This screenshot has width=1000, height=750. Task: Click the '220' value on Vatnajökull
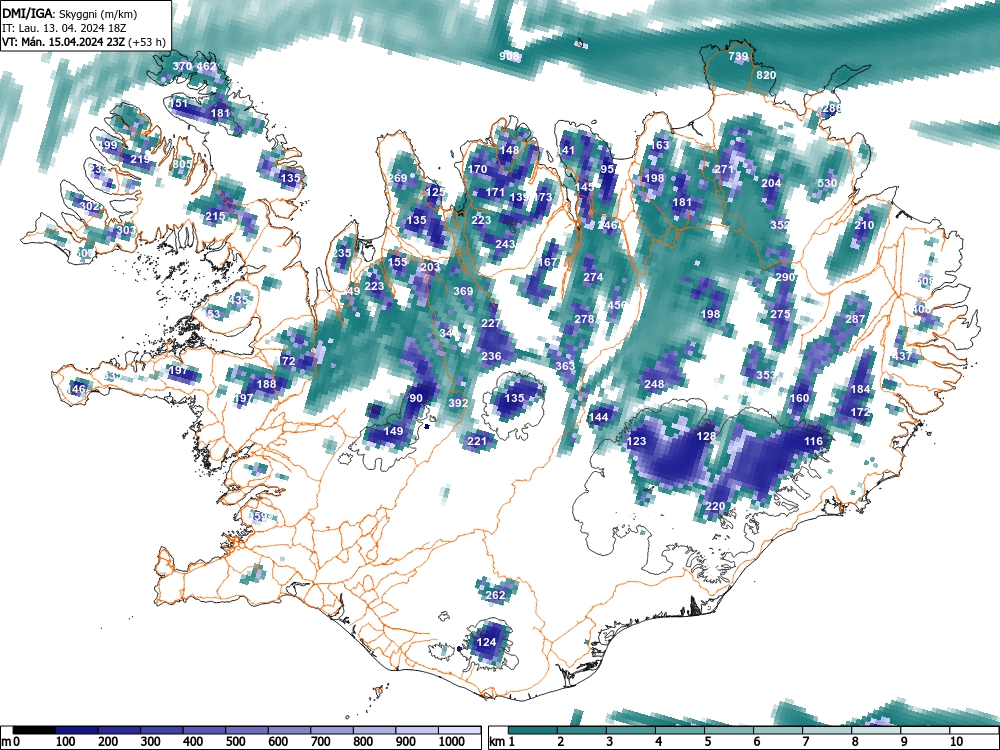(715, 506)
